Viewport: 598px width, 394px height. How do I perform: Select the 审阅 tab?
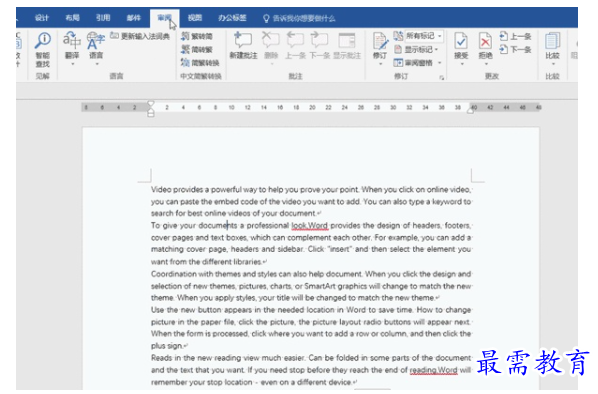tap(164, 18)
